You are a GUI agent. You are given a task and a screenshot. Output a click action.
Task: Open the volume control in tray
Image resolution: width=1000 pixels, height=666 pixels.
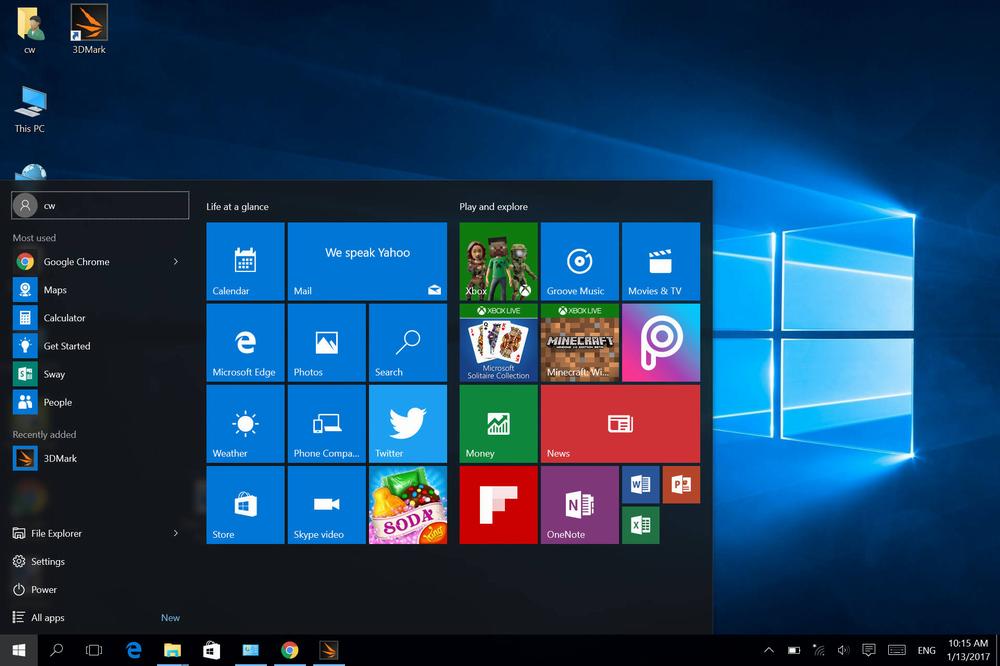coord(842,650)
